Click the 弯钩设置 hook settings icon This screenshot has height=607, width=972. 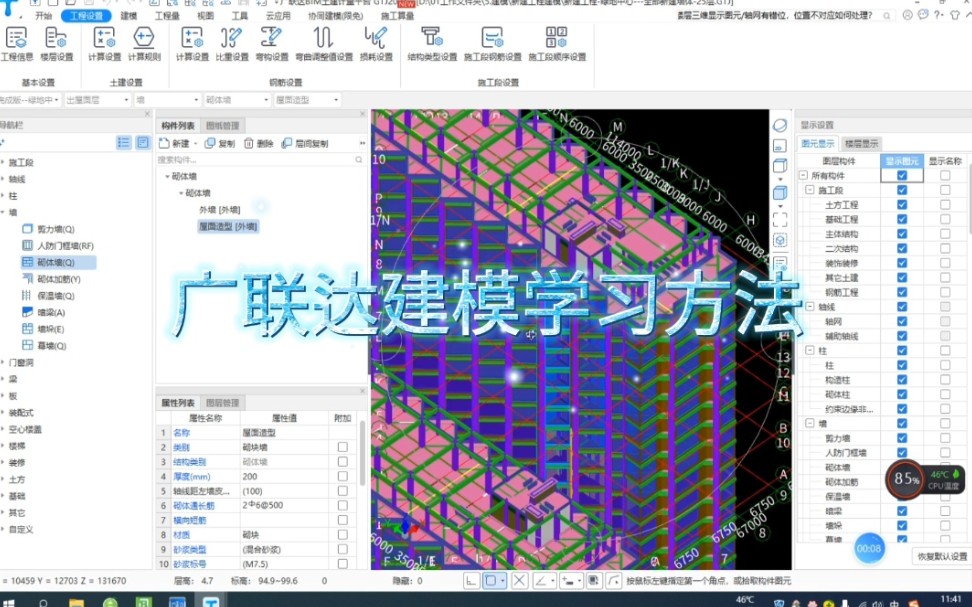click(x=271, y=40)
